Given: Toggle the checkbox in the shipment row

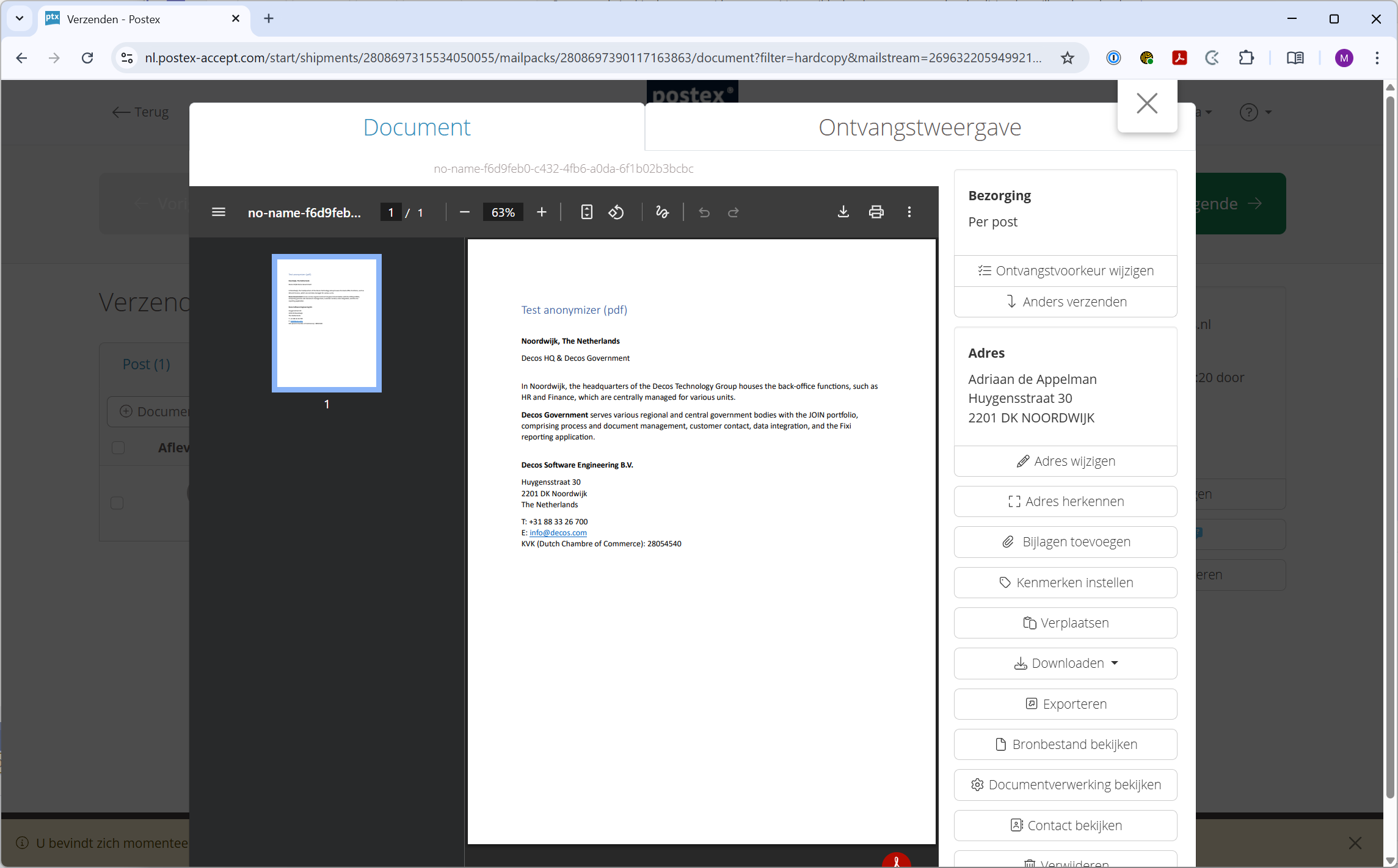Looking at the screenshot, I should (117, 503).
